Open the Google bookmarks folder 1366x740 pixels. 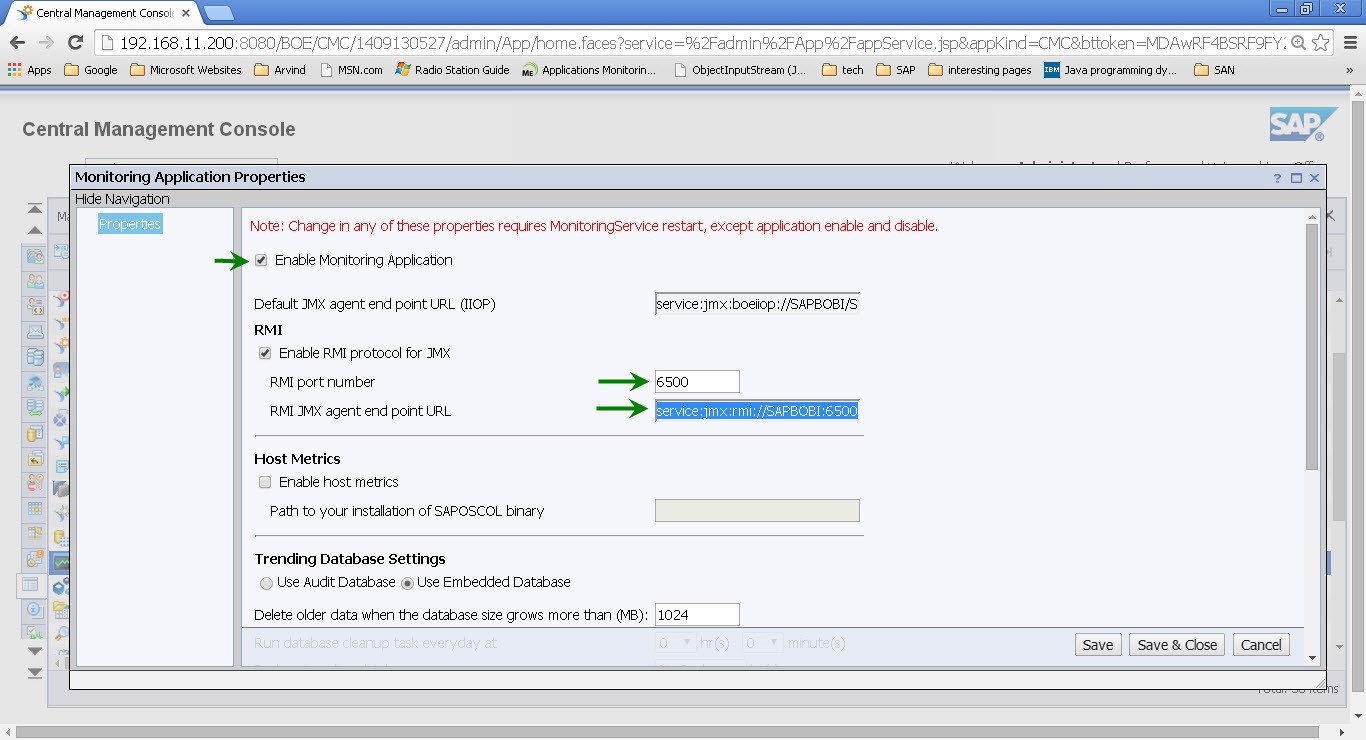[x=90, y=70]
